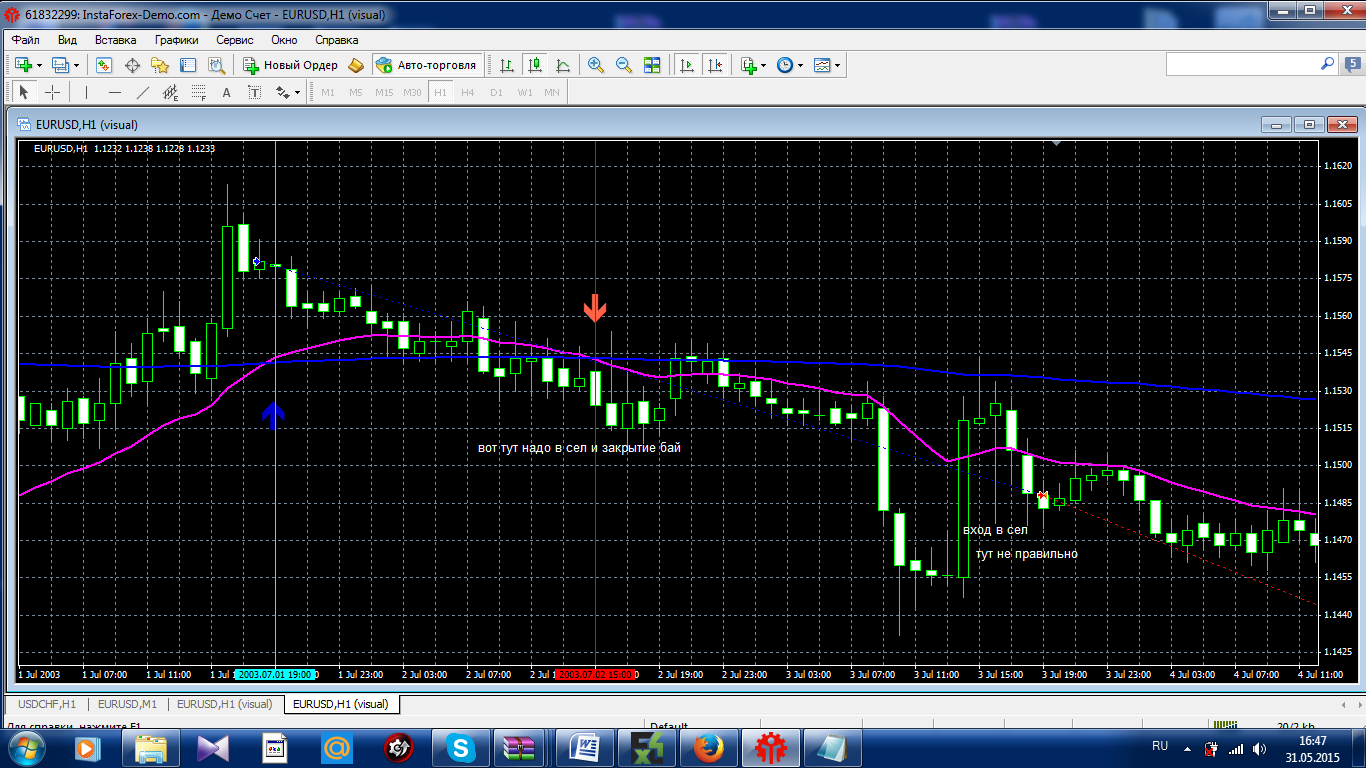
Task: Select the Crosshair cursor tool
Action: click(52, 93)
